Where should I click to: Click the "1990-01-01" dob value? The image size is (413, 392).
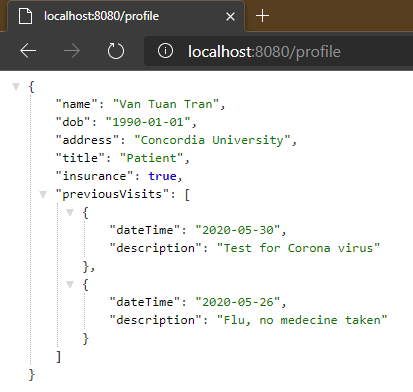(148, 122)
